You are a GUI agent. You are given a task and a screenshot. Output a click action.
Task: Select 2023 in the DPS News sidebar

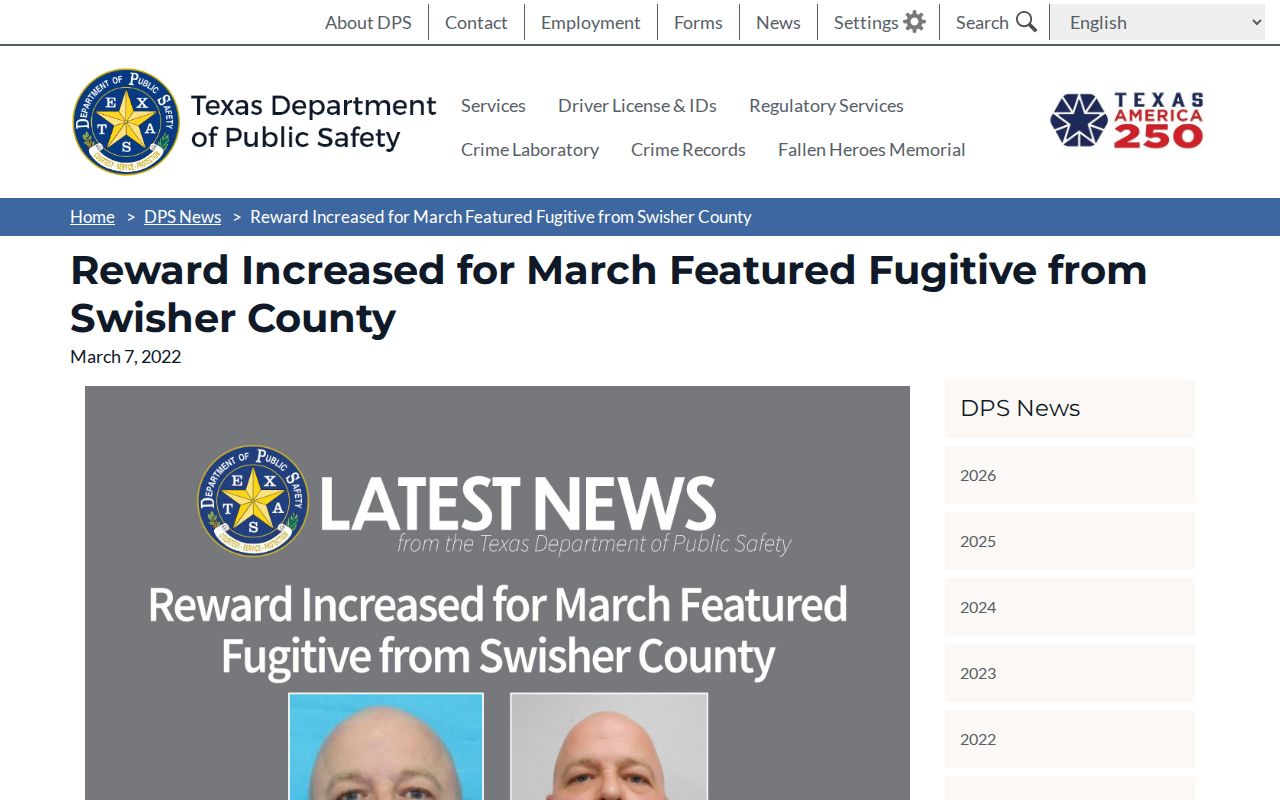tap(1070, 673)
